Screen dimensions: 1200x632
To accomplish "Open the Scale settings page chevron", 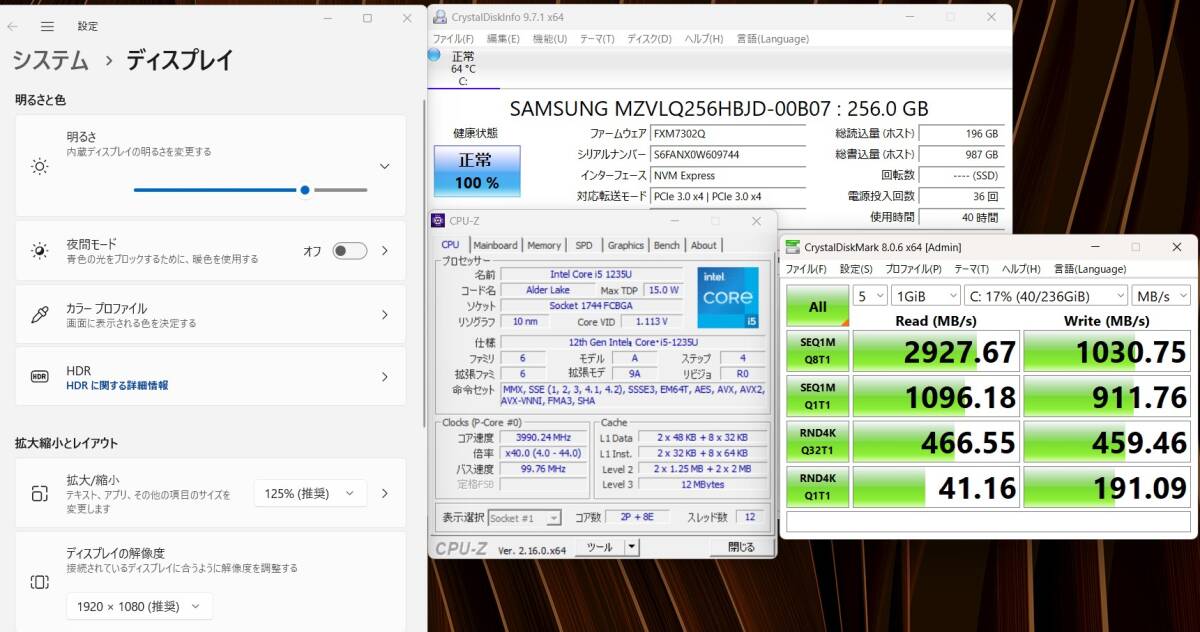I will point(385,493).
